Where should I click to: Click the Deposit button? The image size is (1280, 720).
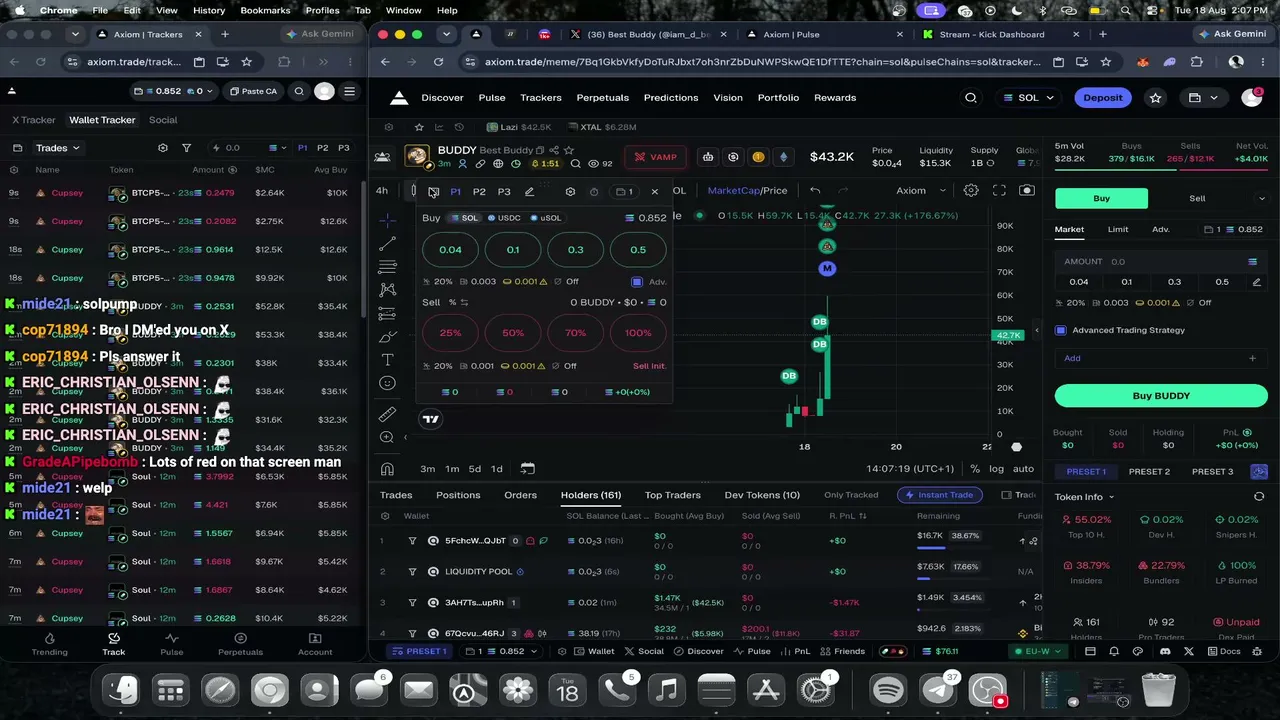(x=1103, y=98)
